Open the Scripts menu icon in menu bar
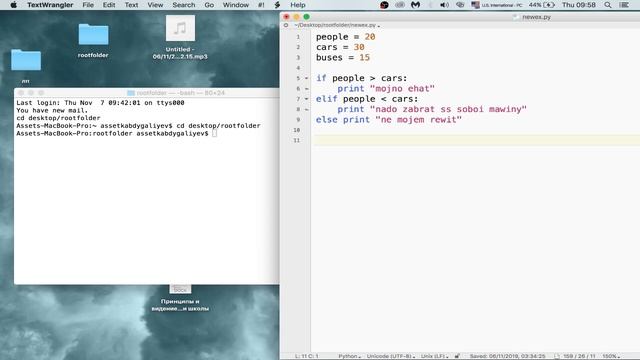Viewport: 640px width, 360px height. pyautogui.click(x=278, y=5)
